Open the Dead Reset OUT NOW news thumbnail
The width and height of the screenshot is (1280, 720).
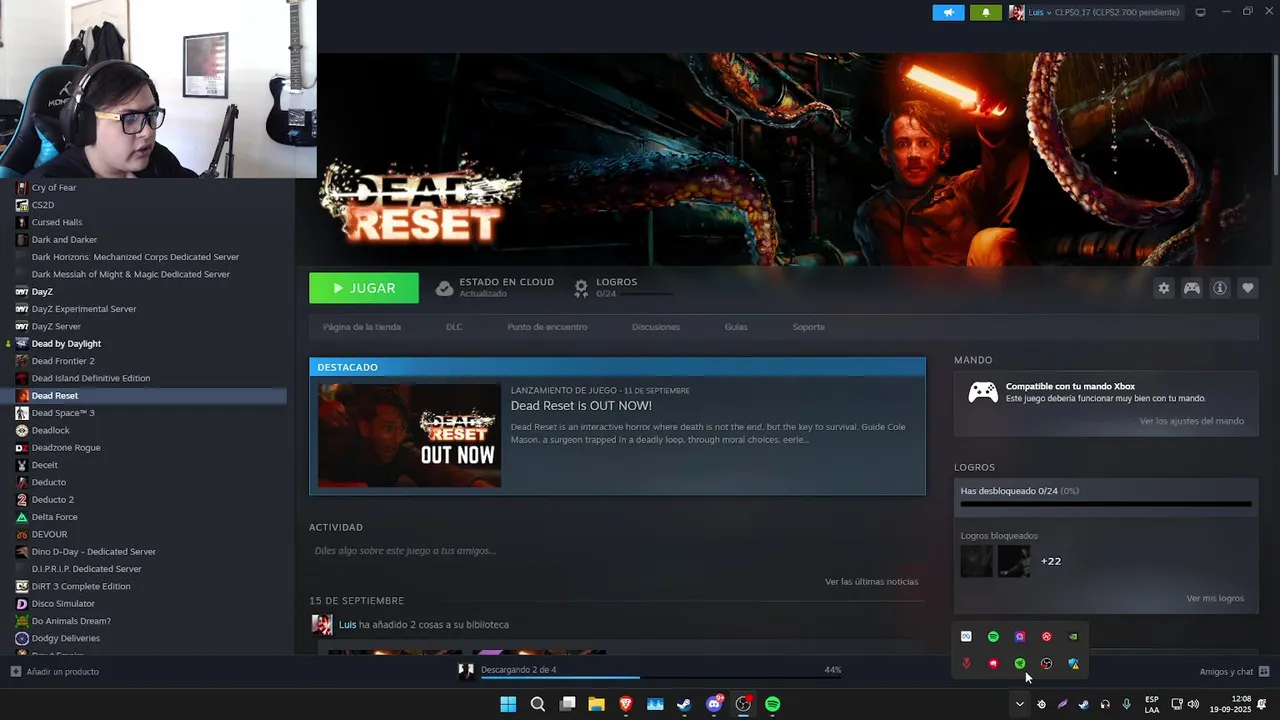pyautogui.click(x=409, y=435)
